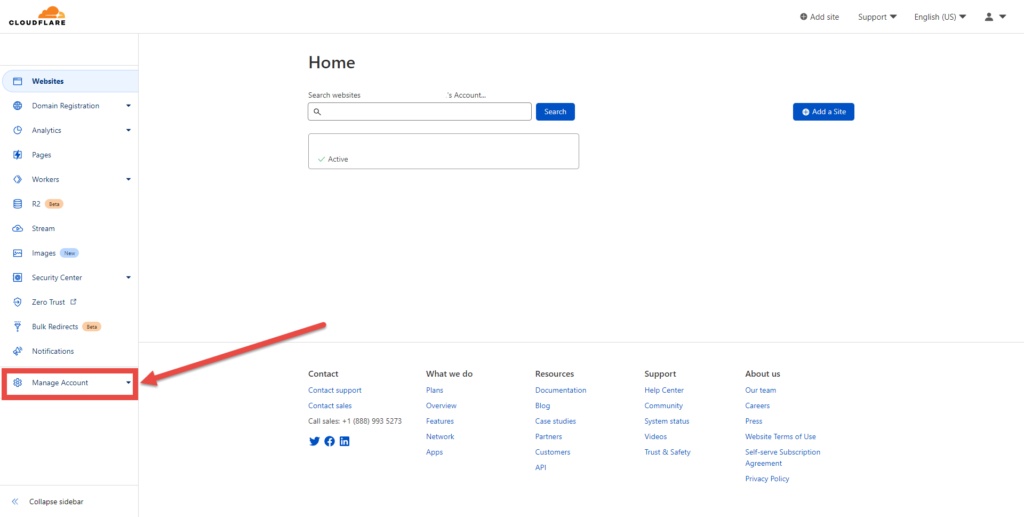The height and width of the screenshot is (517, 1024).
Task: Click the Cloudflare logo
Action: pyautogui.click(x=37, y=16)
